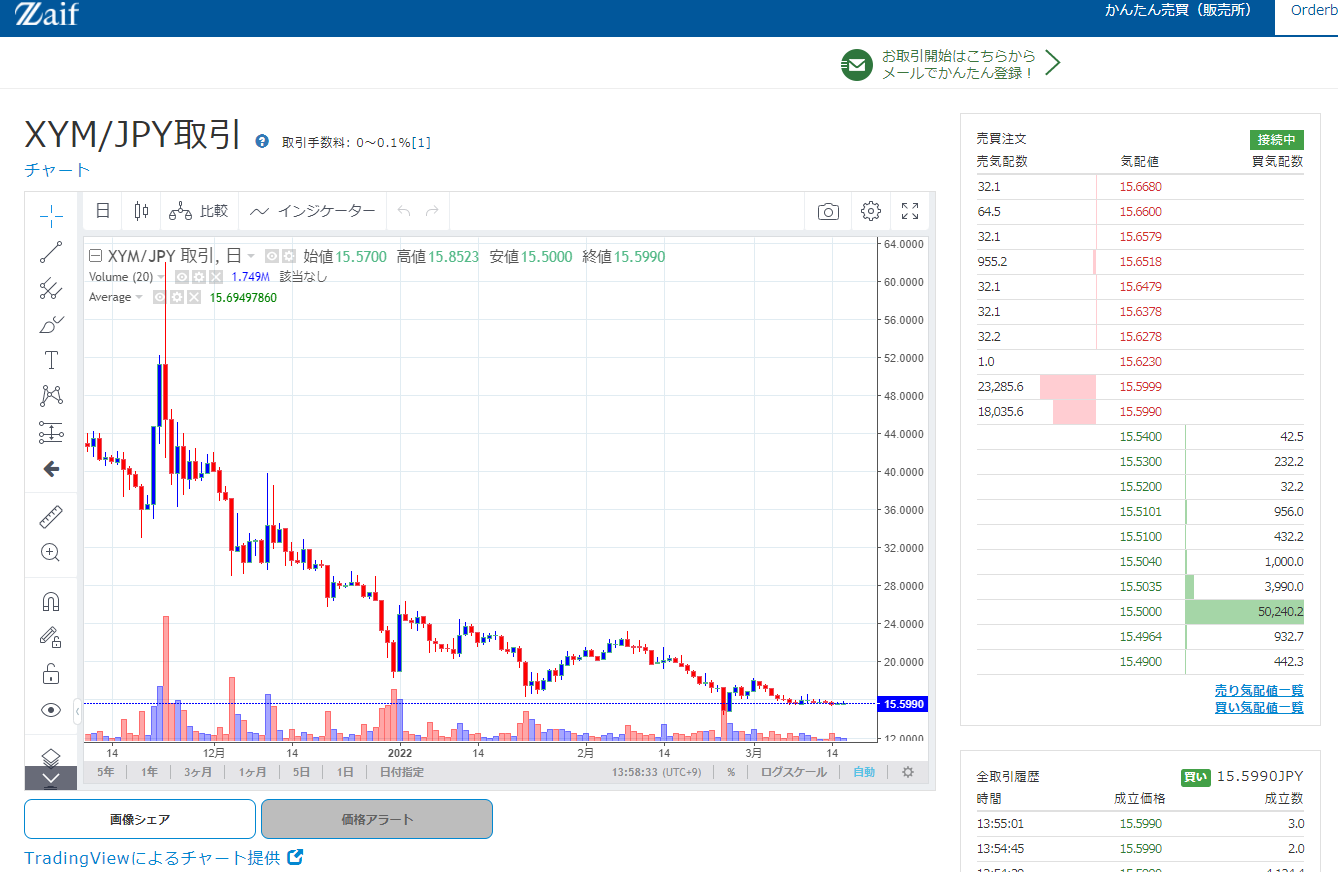Select the pitchfork drawing tool
Viewport: 1338px width, 872px height.
click(51, 289)
